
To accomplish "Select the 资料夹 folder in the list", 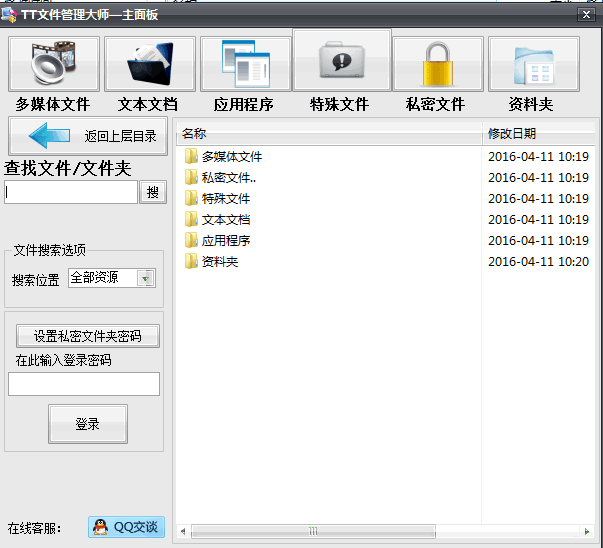I will point(212,262).
